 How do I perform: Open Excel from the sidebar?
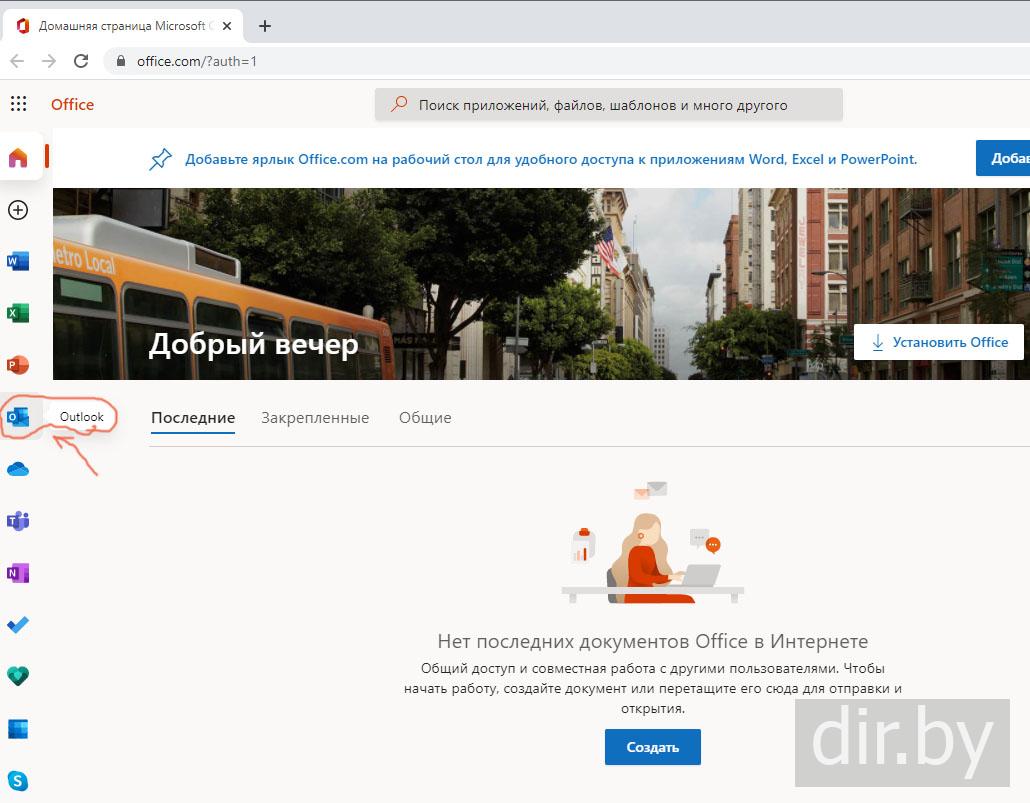point(18,313)
